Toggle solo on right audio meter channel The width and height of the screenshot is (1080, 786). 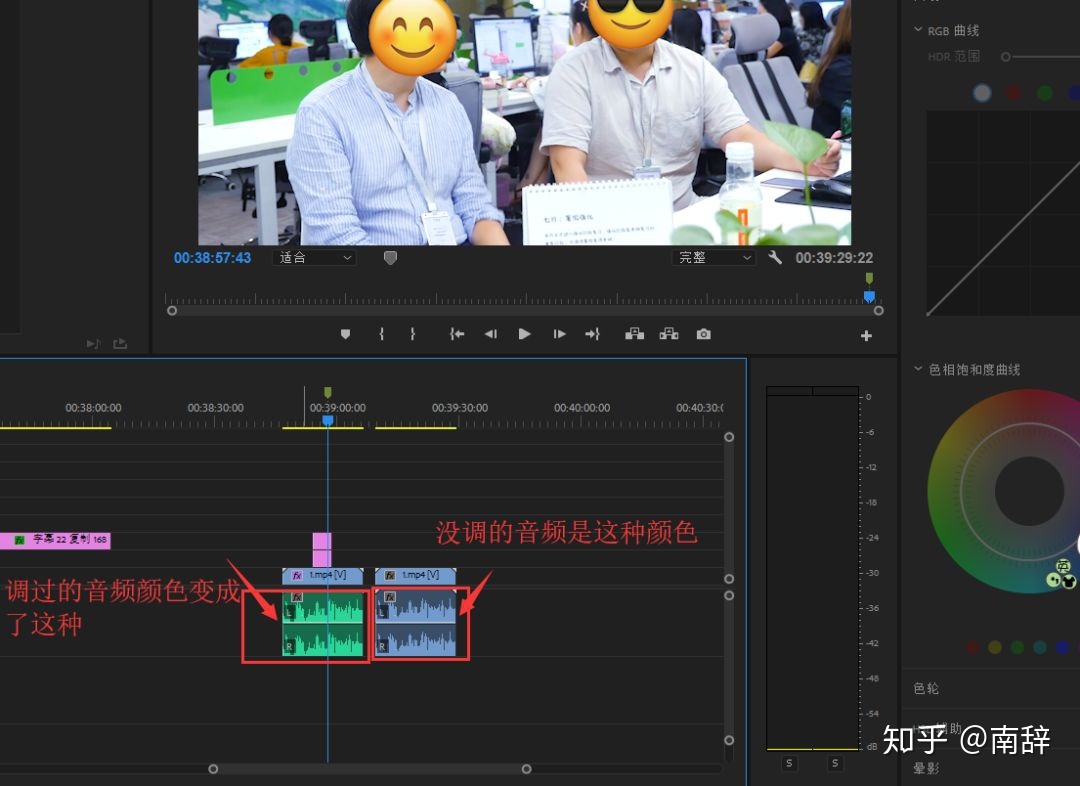835,763
